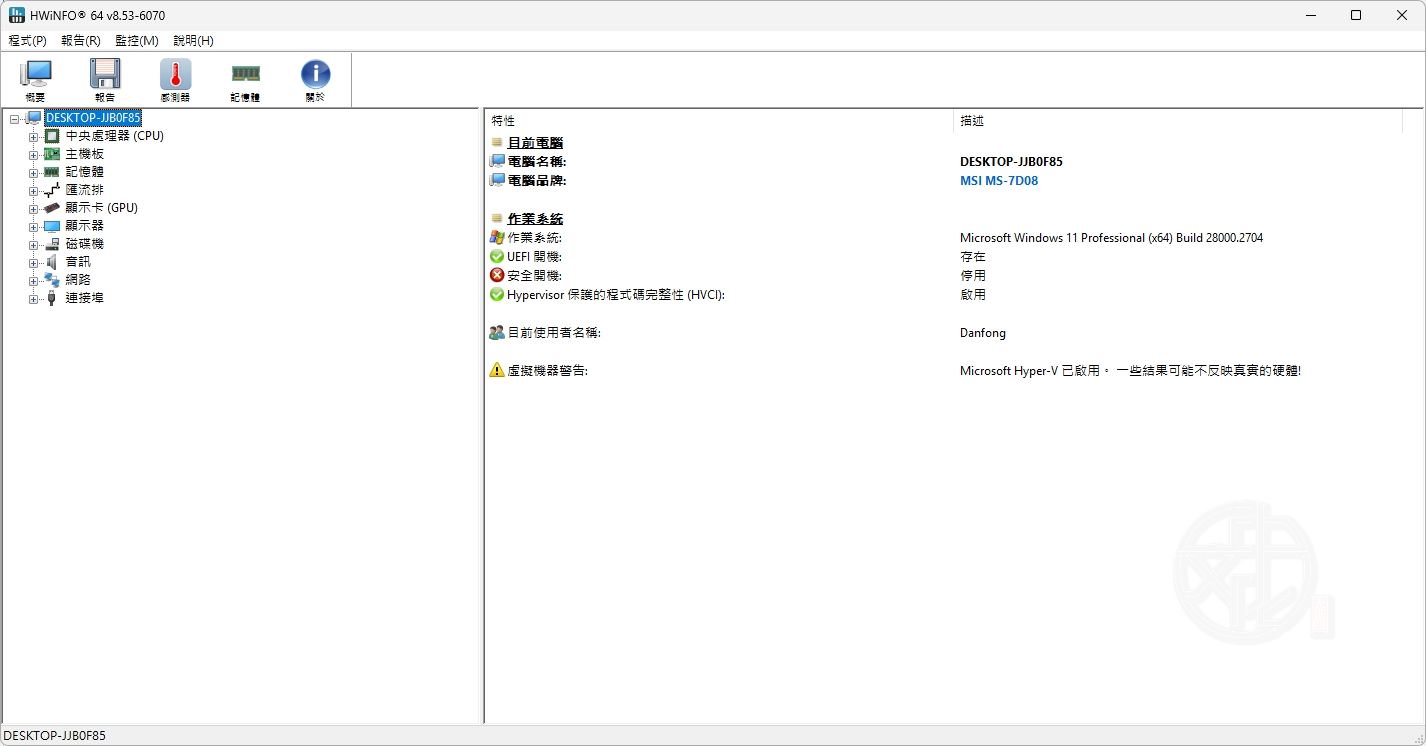This screenshot has height=746, width=1426.
Task: Click the 報告 save report floppy icon
Action: pyautogui.click(x=105, y=80)
